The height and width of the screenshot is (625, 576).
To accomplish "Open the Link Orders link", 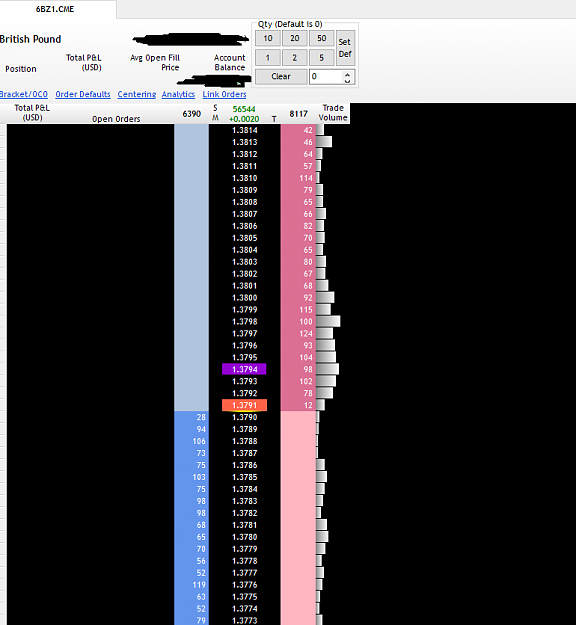I will (x=224, y=94).
